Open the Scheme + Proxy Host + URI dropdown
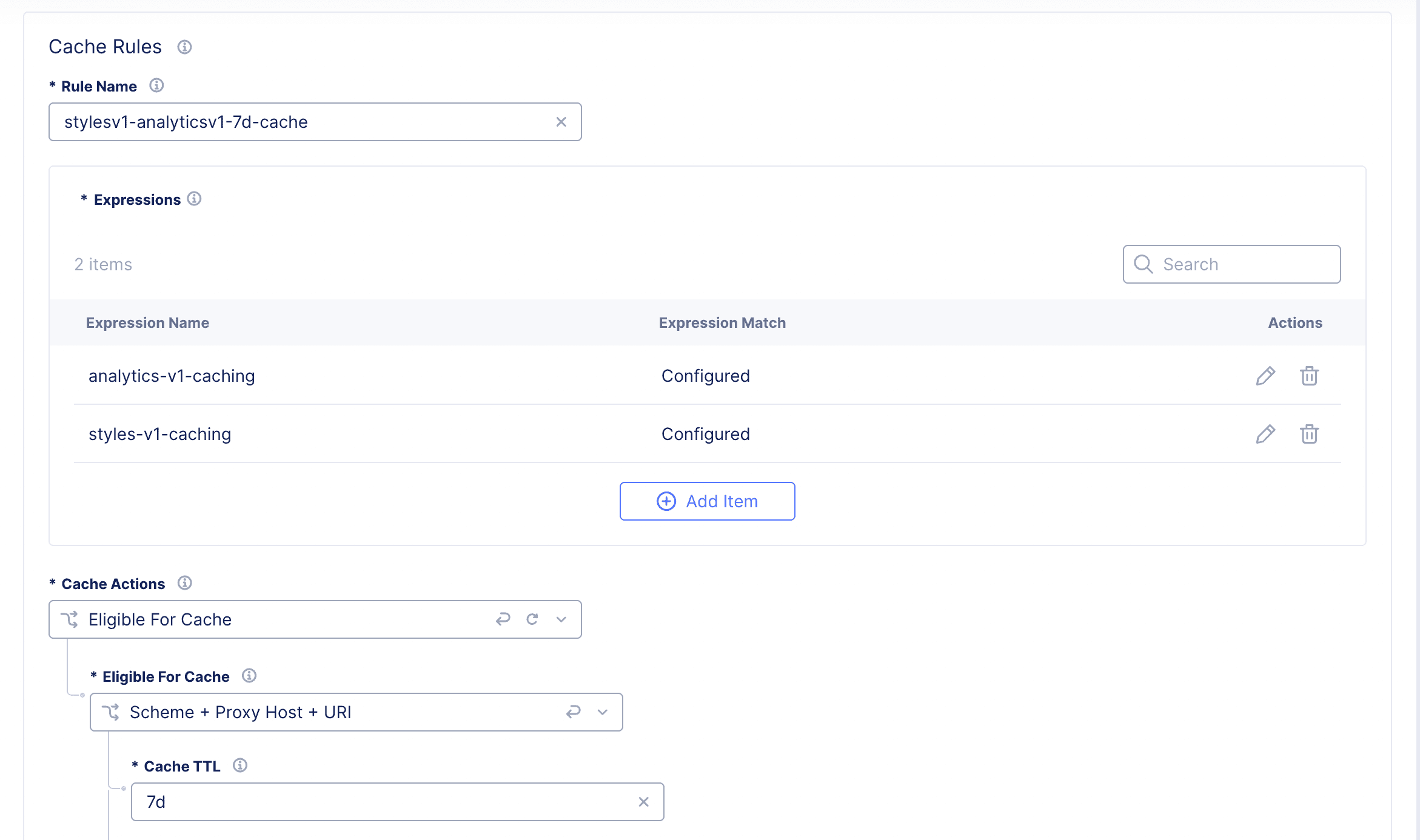This screenshot has width=1420, height=840. point(602,712)
